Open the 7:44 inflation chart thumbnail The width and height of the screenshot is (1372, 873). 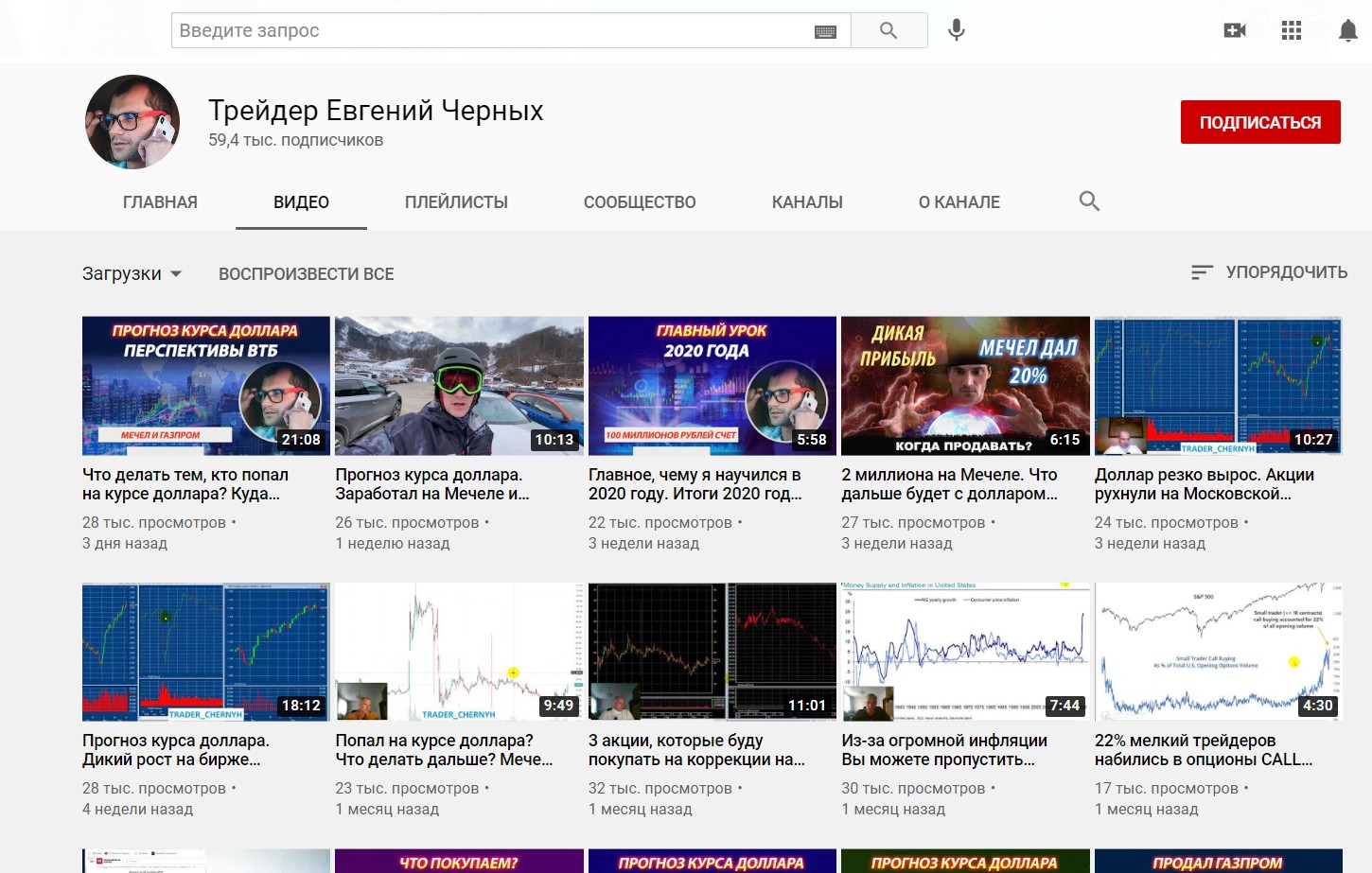(x=965, y=652)
